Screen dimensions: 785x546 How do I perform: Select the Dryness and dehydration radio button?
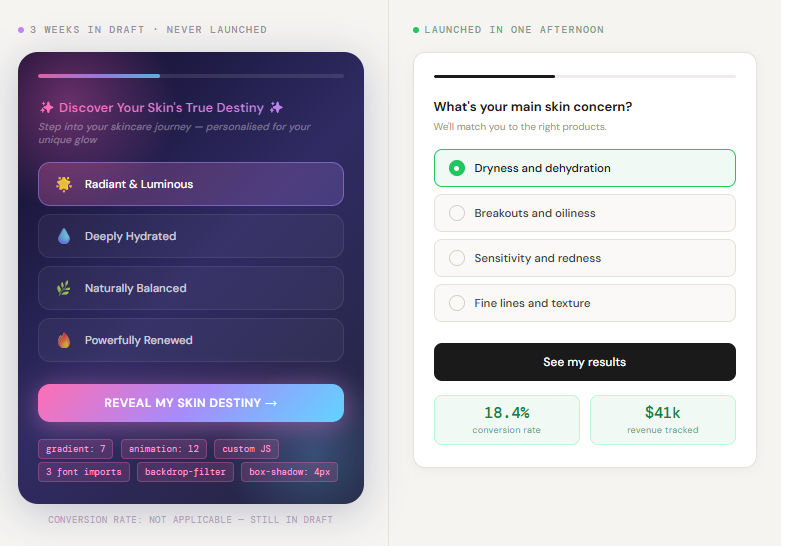(457, 168)
